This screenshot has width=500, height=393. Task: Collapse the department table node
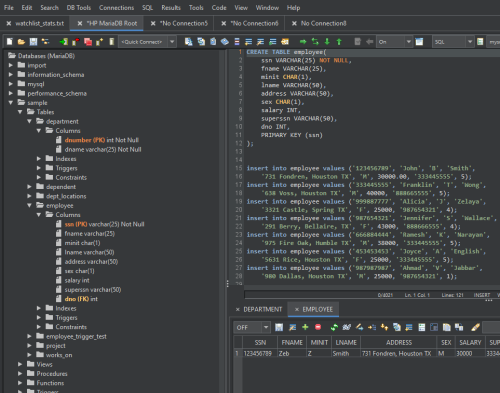(30, 121)
